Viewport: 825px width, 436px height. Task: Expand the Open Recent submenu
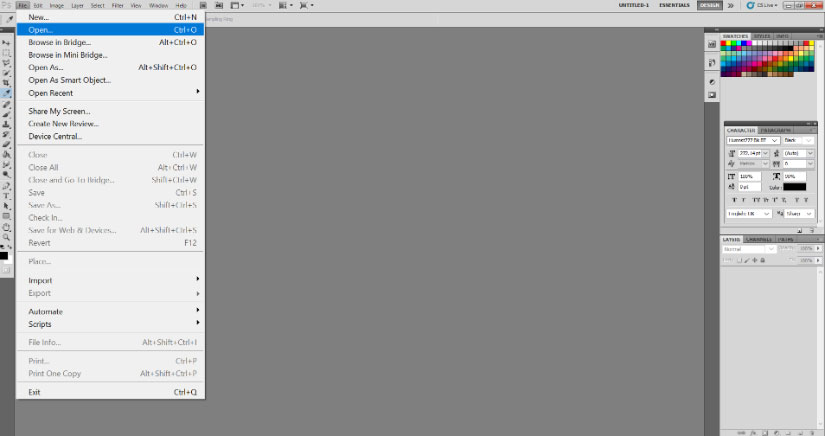click(110, 93)
